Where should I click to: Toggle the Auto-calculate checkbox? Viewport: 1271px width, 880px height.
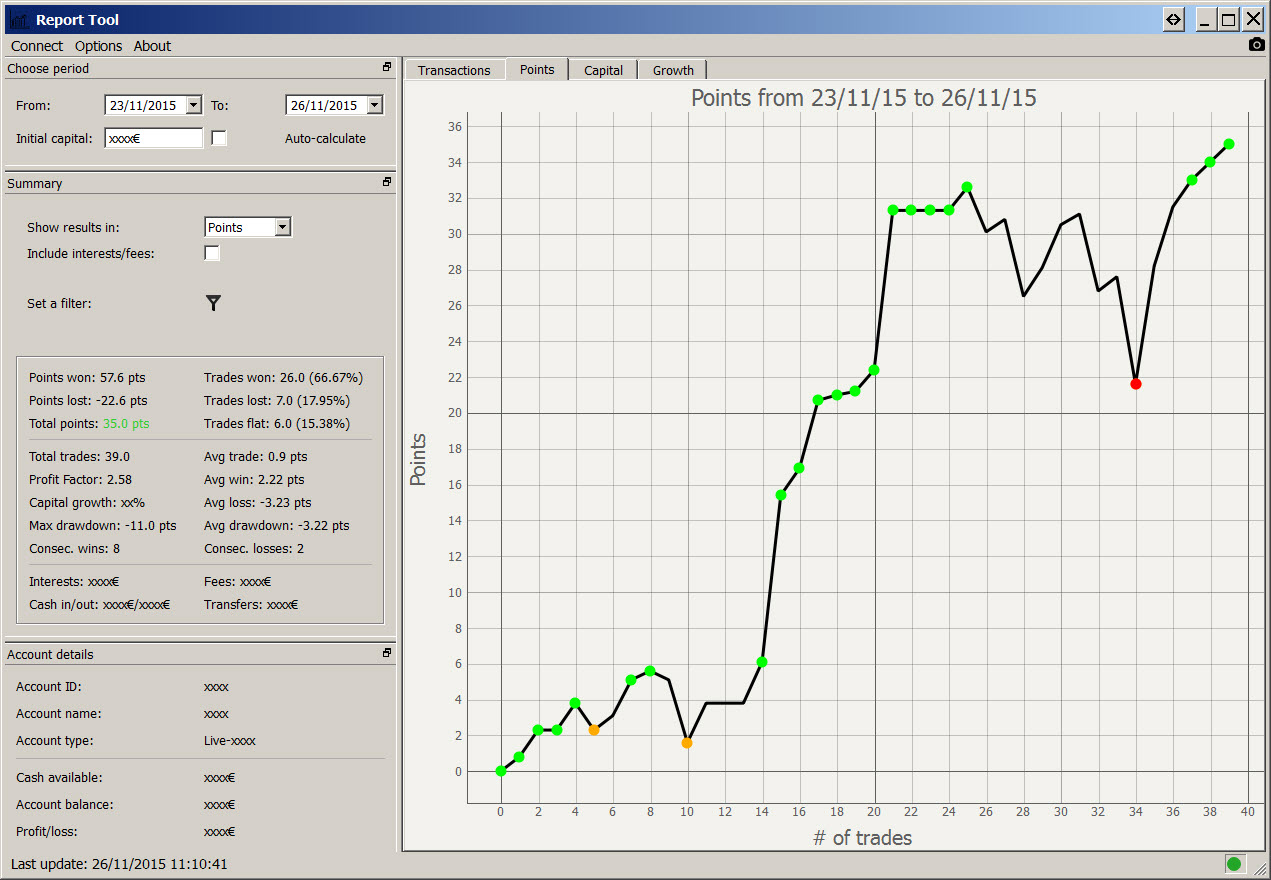tap(219, 138)
